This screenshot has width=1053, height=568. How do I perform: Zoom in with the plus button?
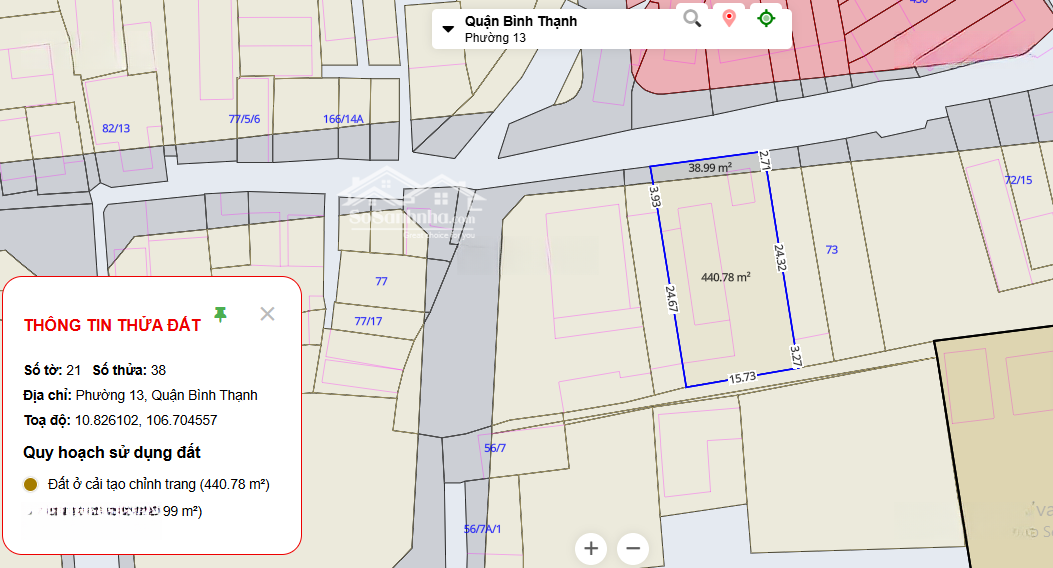pos(591,548)
